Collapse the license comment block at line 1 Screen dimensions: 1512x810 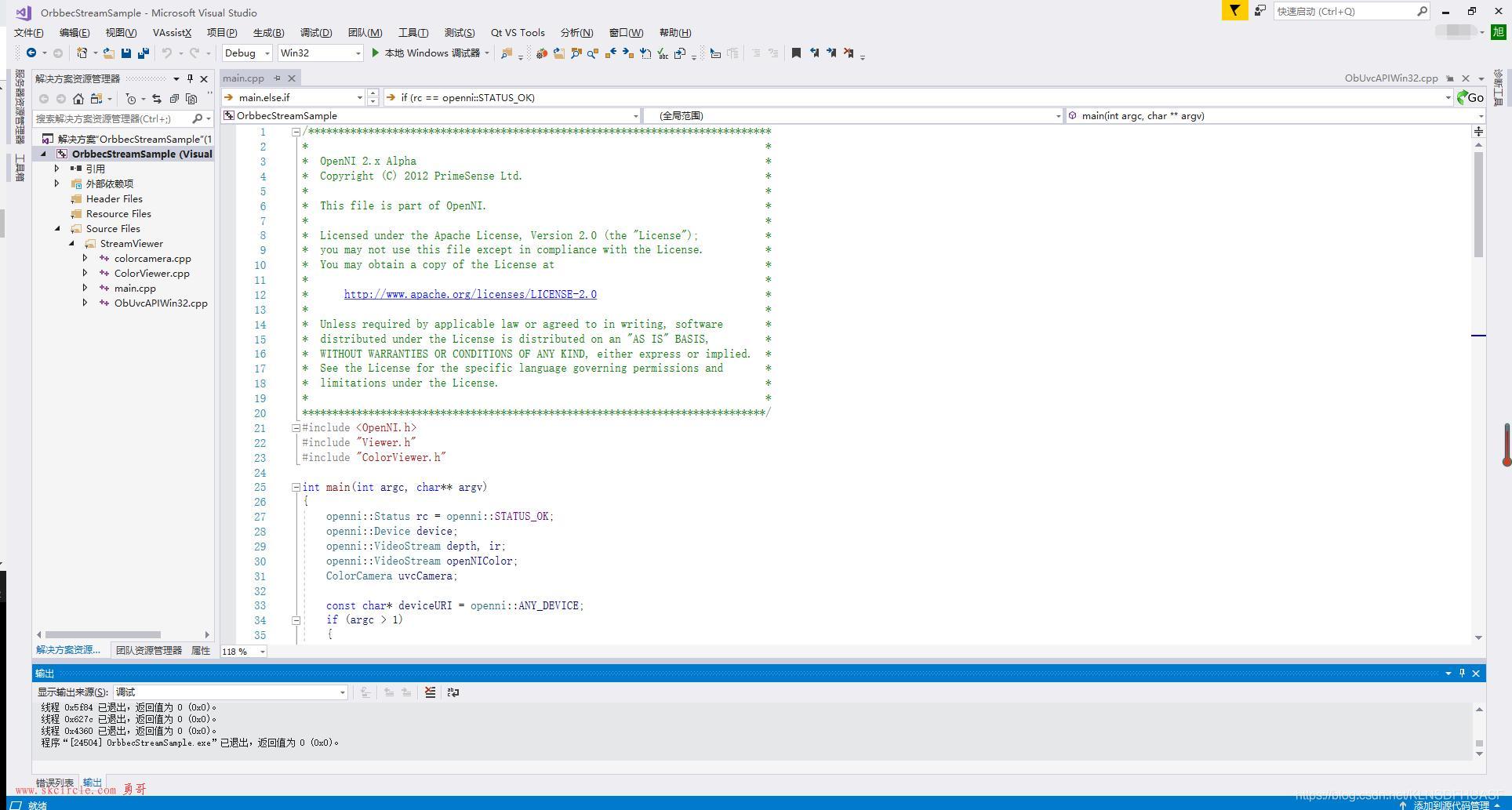click(296, 132)
